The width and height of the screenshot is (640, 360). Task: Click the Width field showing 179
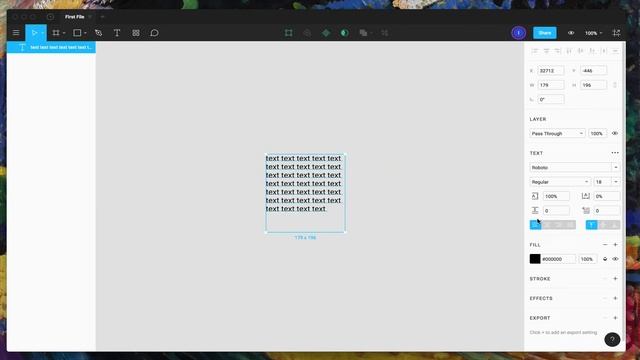point(551,85)
